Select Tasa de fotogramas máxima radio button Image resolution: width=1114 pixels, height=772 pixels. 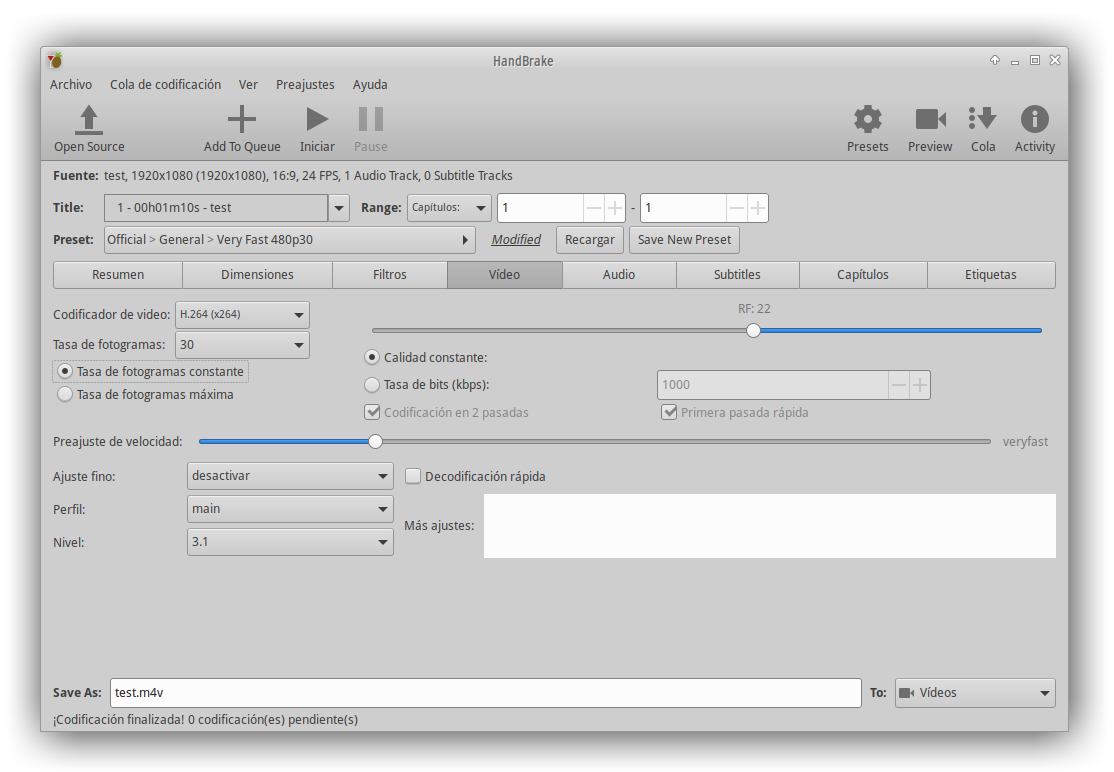[x=65, y=395]
